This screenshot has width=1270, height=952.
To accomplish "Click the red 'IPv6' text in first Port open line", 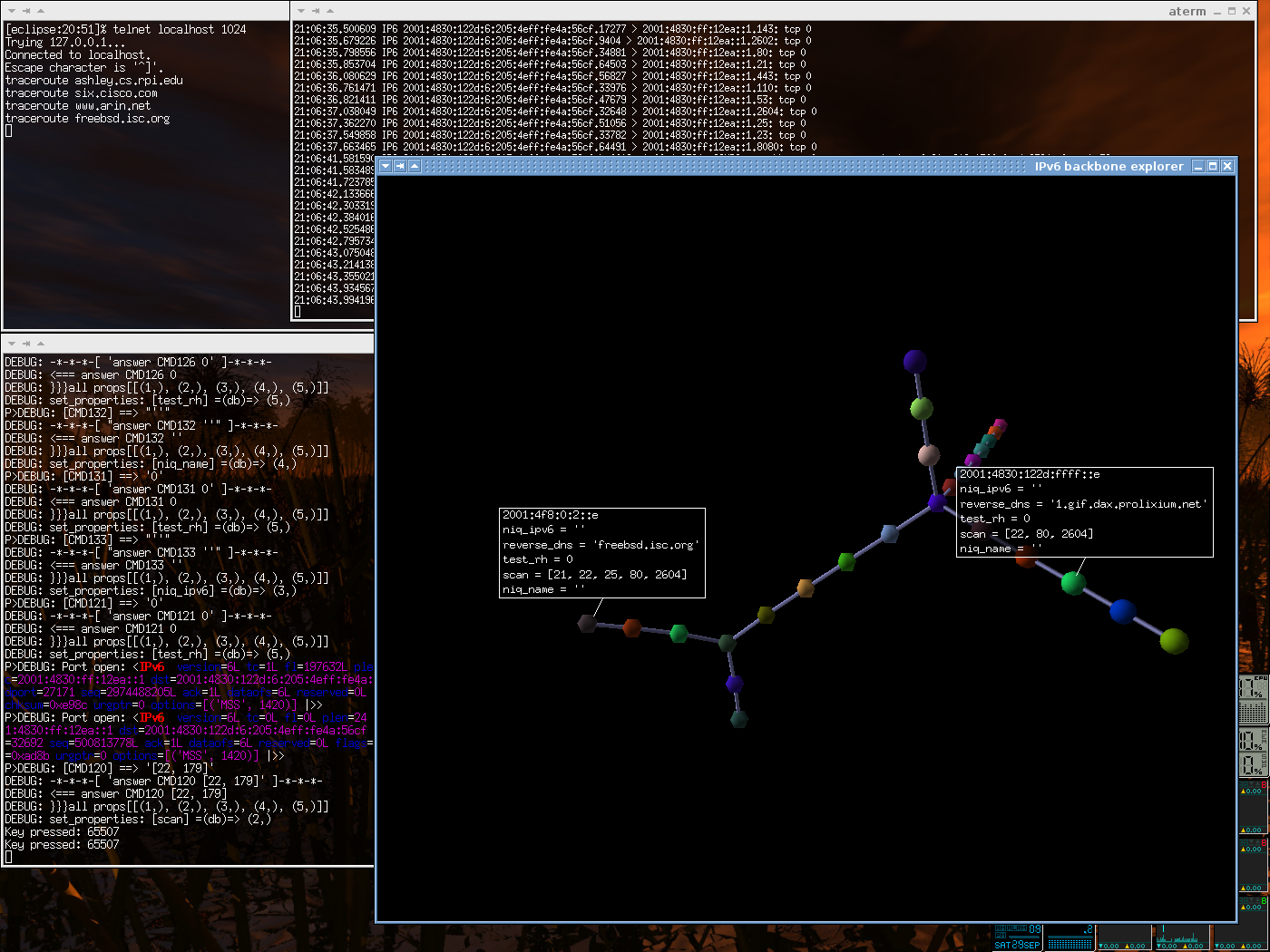I will pos(151,666).
